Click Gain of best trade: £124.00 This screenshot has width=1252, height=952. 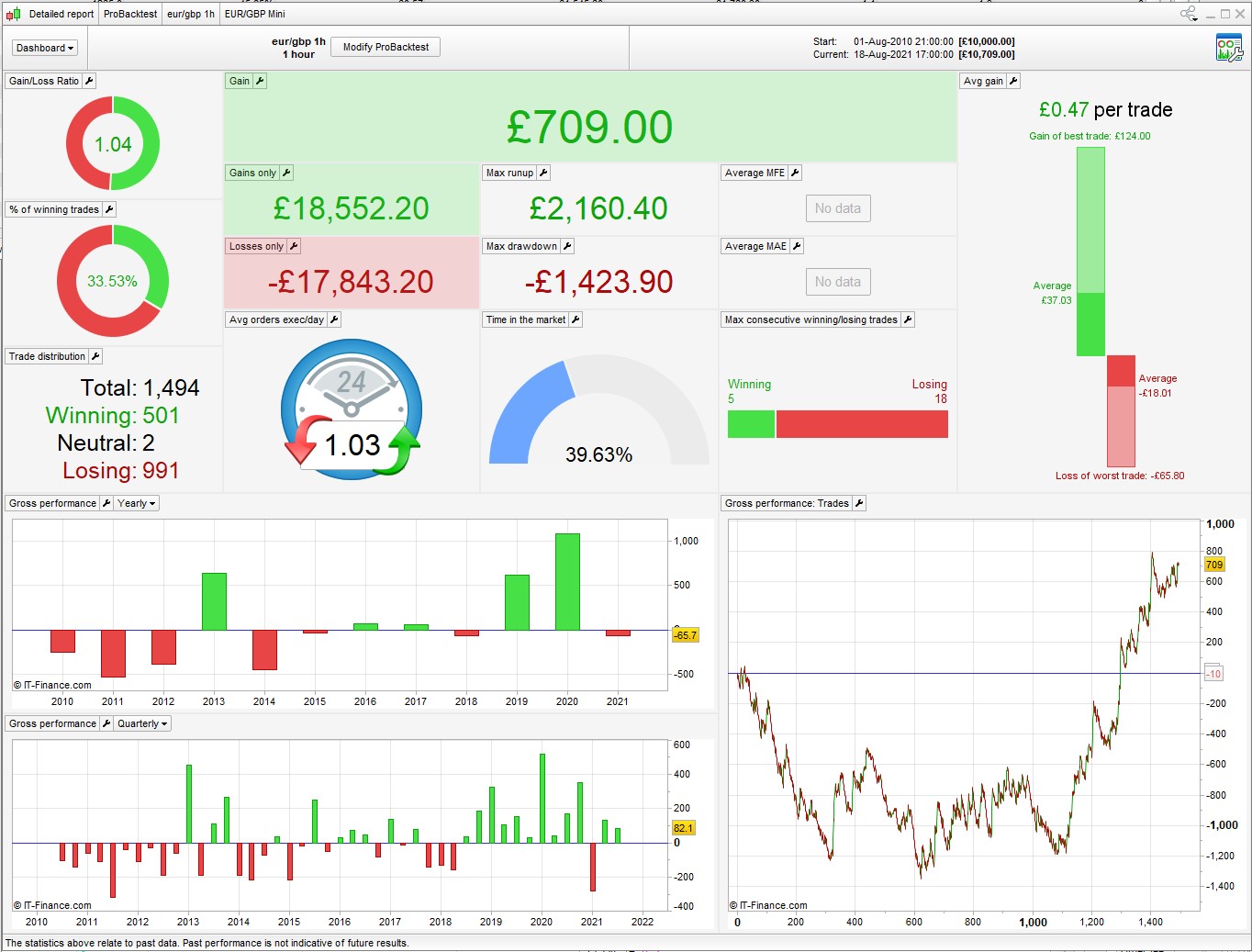[x=1090, y=136]
